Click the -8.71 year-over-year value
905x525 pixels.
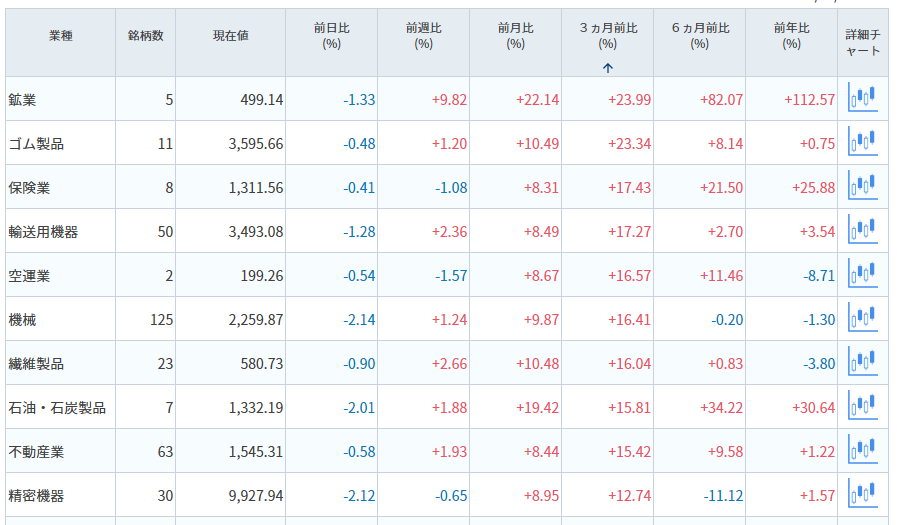point(819,276)
